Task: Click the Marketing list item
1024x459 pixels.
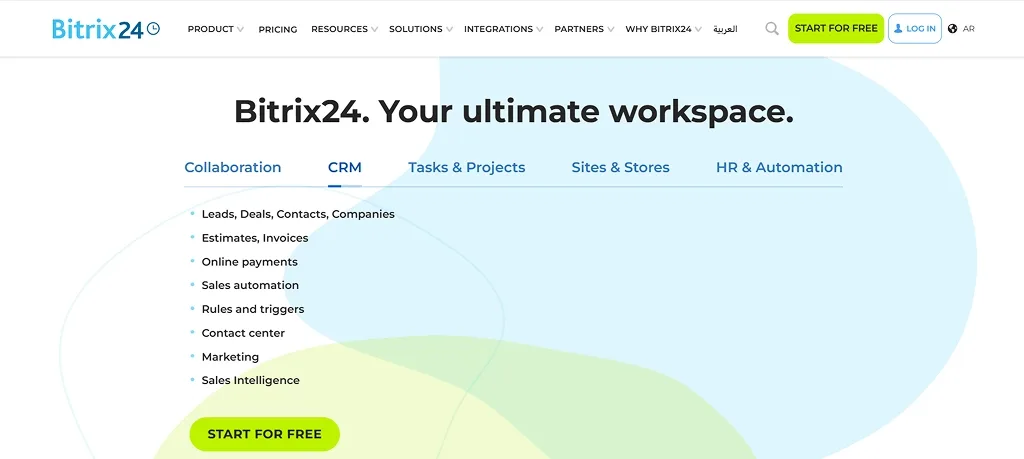Action: coord(230,356)
